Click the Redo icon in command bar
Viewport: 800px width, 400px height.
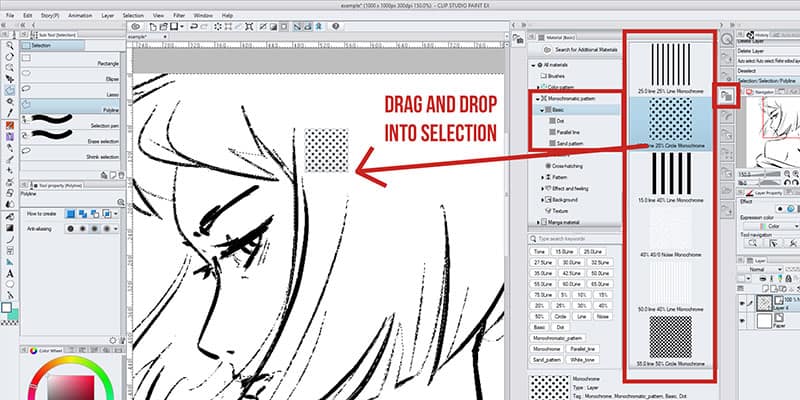click(204, 27)
